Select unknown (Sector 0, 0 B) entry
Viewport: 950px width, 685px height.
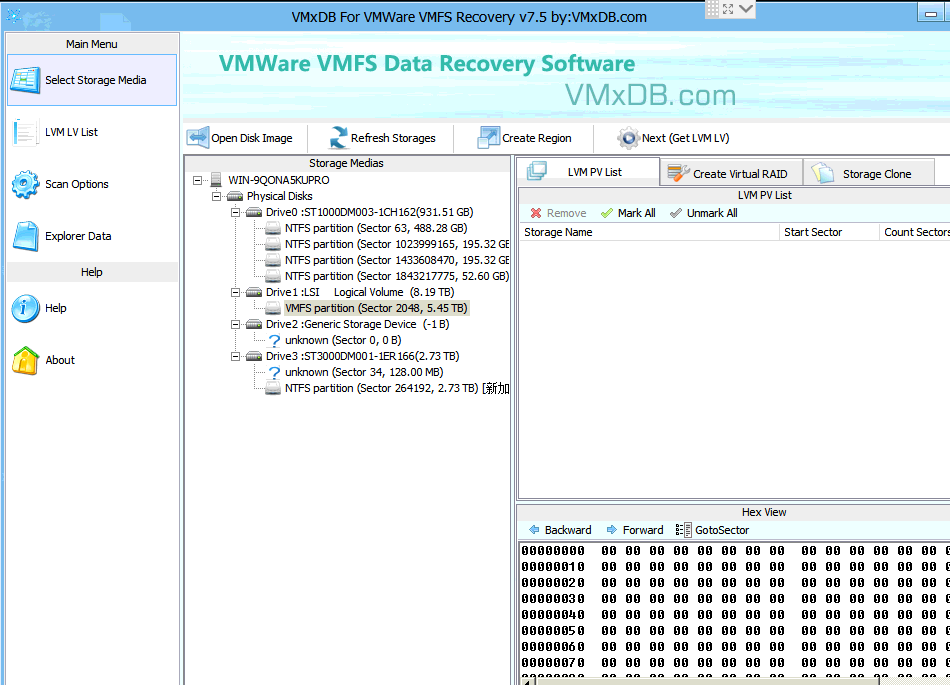[344, 340]
